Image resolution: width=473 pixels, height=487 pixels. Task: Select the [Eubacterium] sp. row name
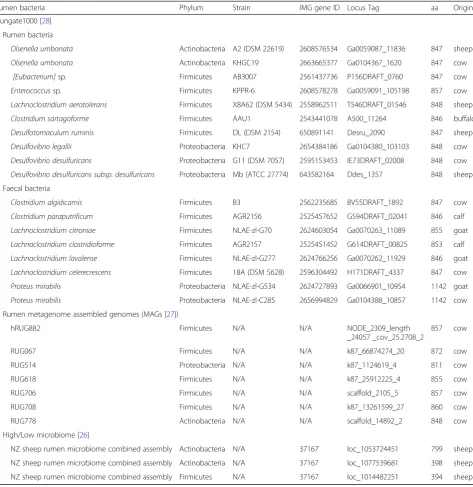39,77
